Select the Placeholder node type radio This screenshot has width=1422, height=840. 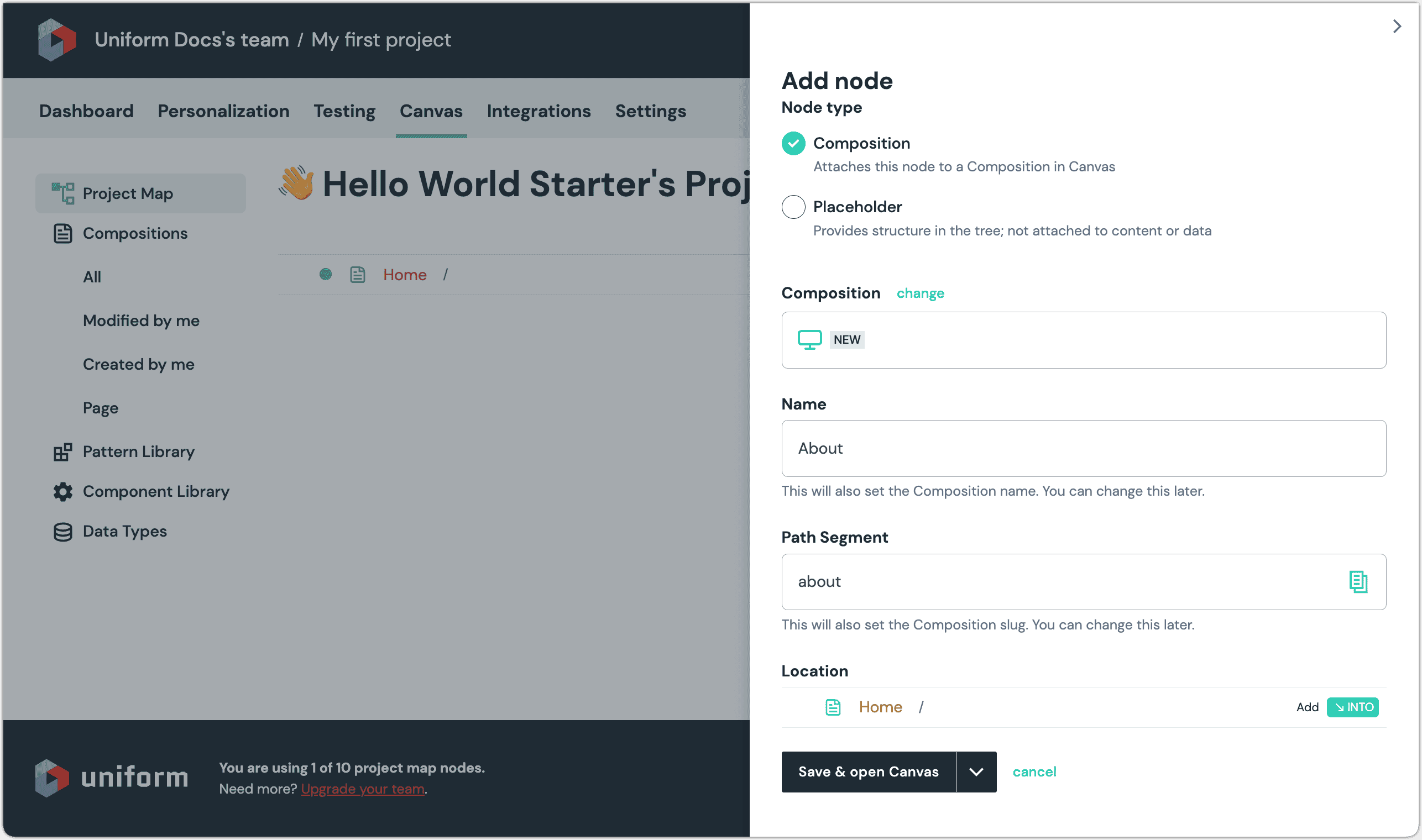click(x=793, y=207)
